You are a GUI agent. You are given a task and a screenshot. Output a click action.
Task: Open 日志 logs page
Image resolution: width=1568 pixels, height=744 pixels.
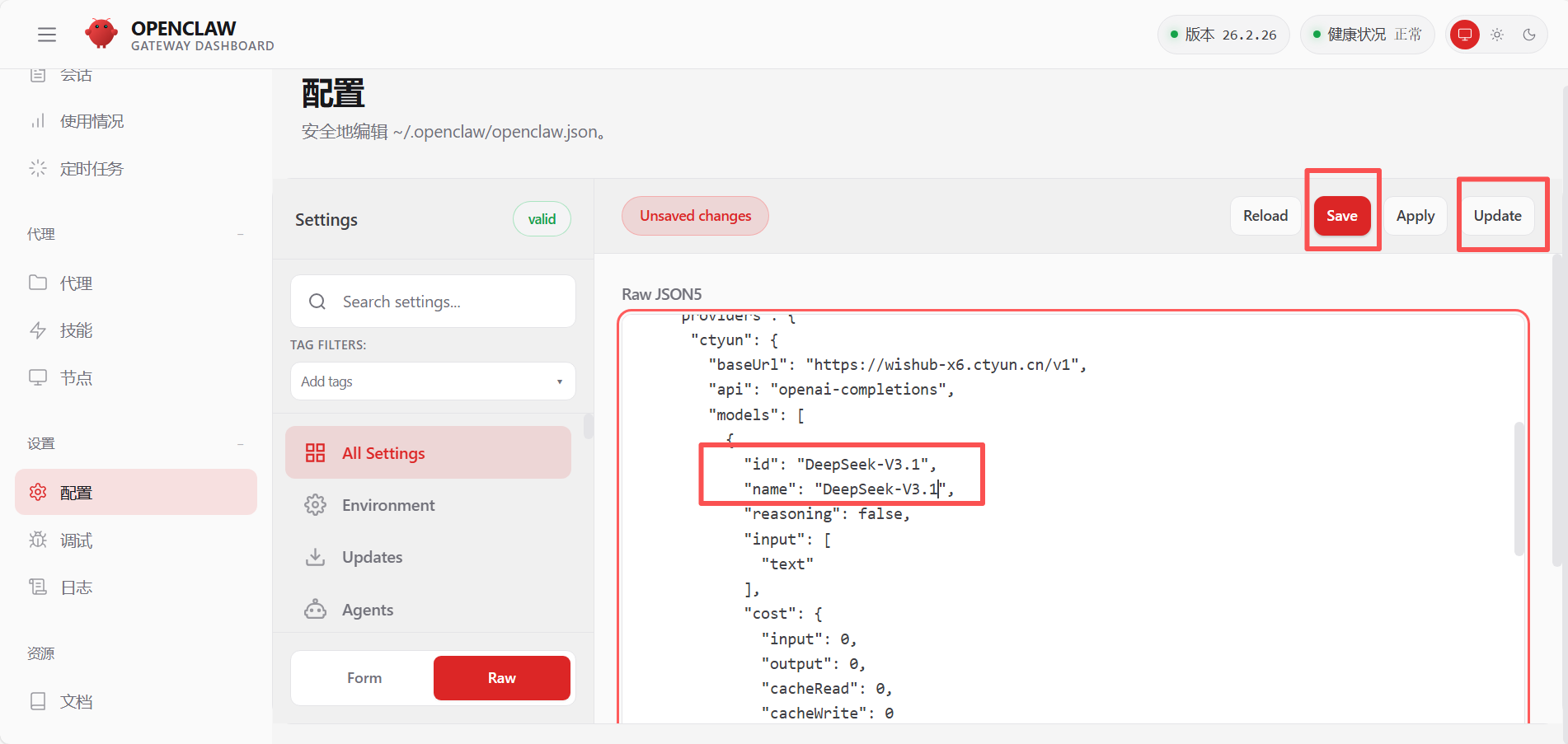click(x=76, y=587)
